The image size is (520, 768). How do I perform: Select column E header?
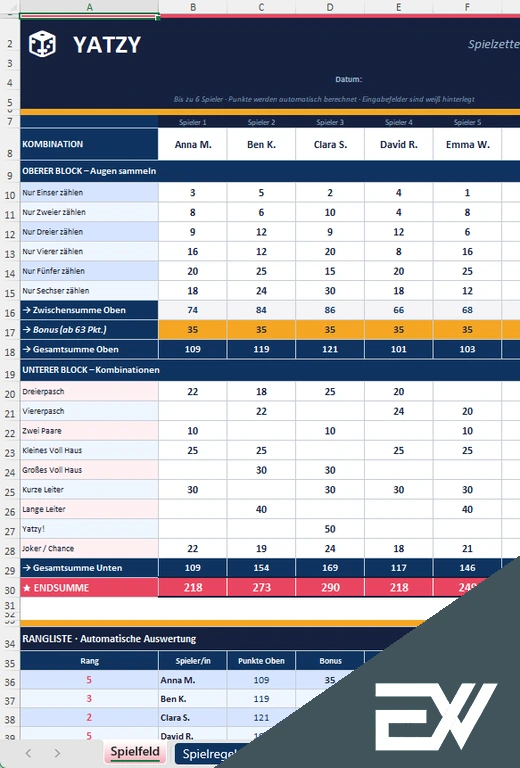[399, 7]
